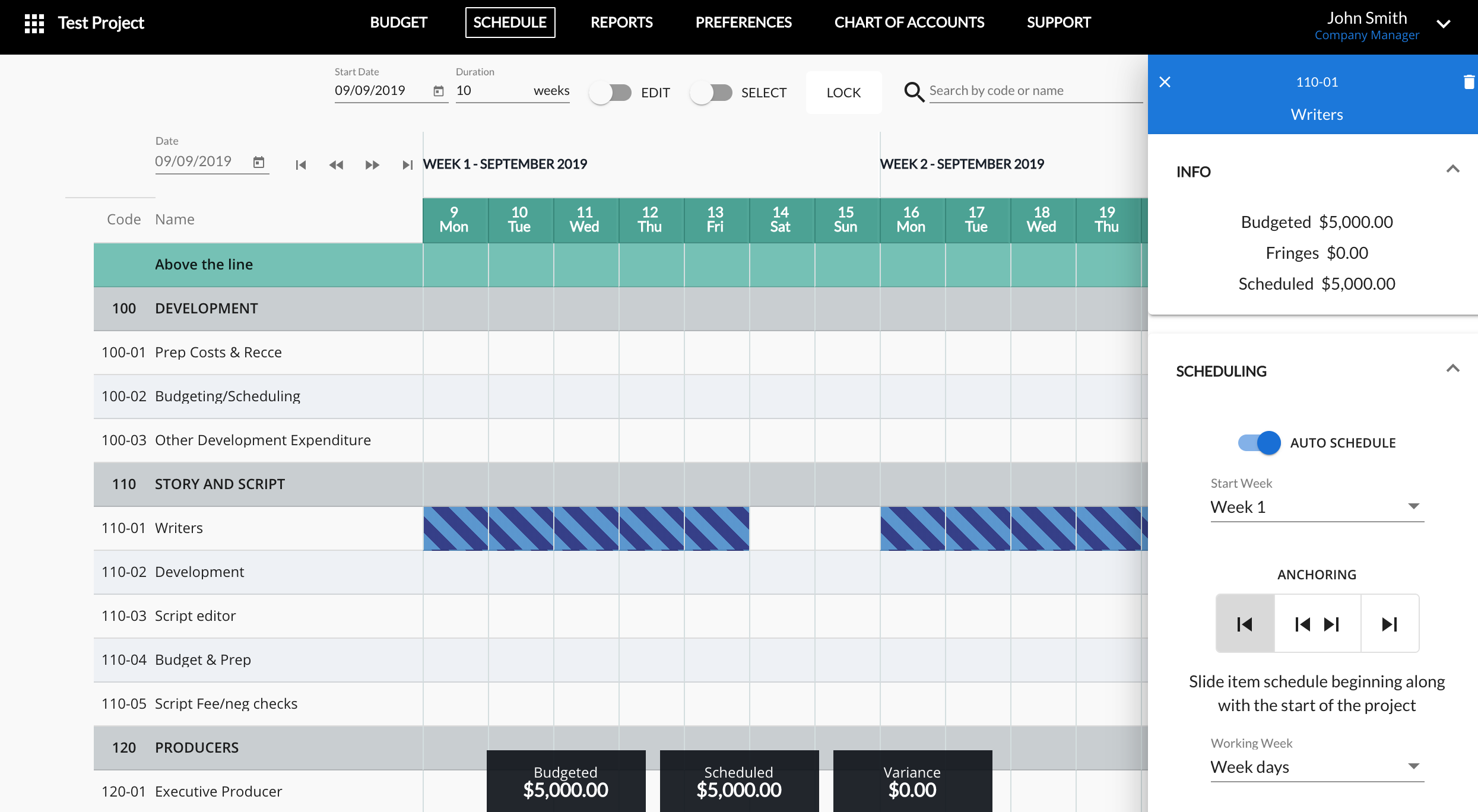Fast-forward the timeline one step
The height and width of the screenshot is (812, 1478).
pos(372,165)
